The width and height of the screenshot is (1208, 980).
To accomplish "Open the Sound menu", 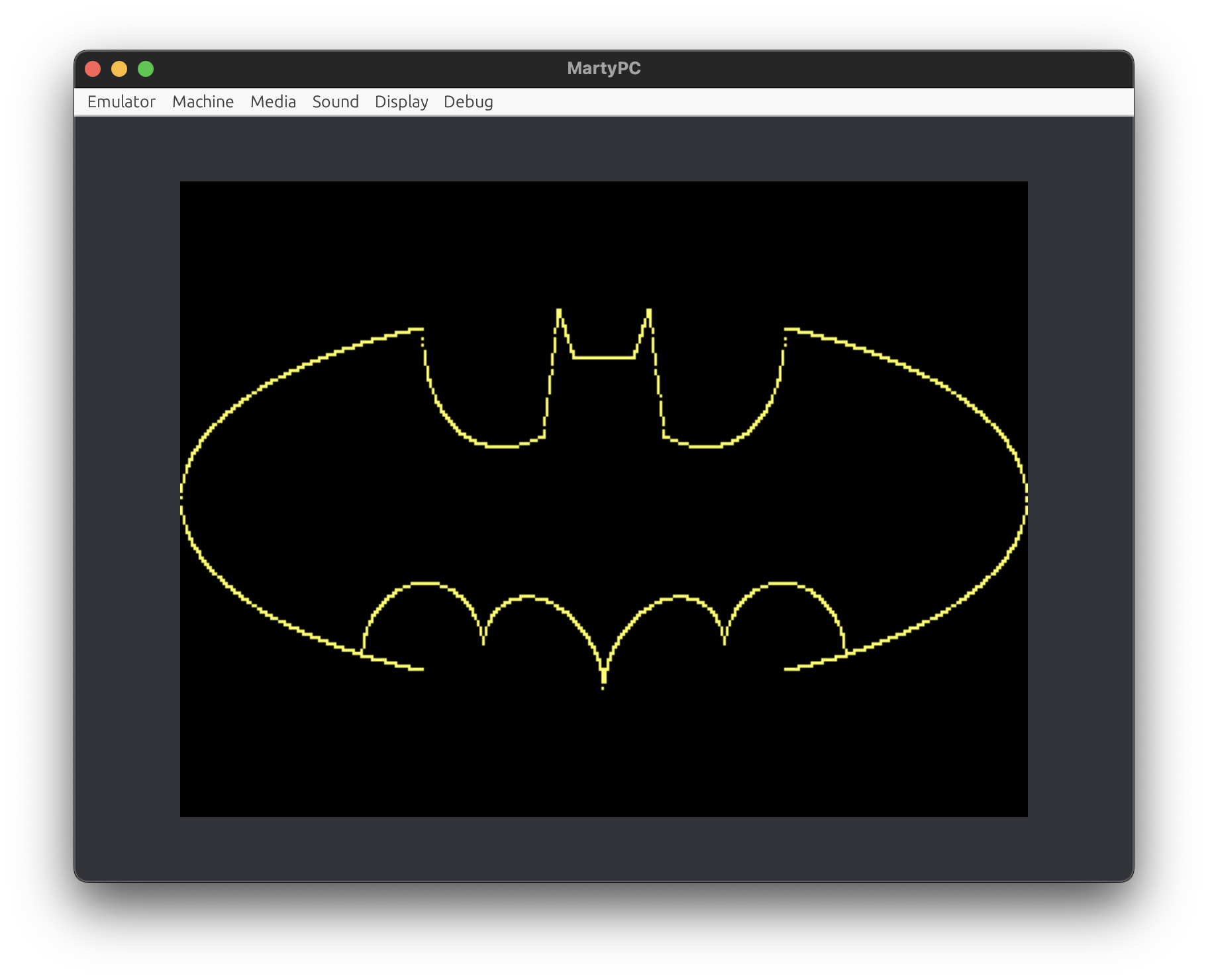I will [335, 102].
